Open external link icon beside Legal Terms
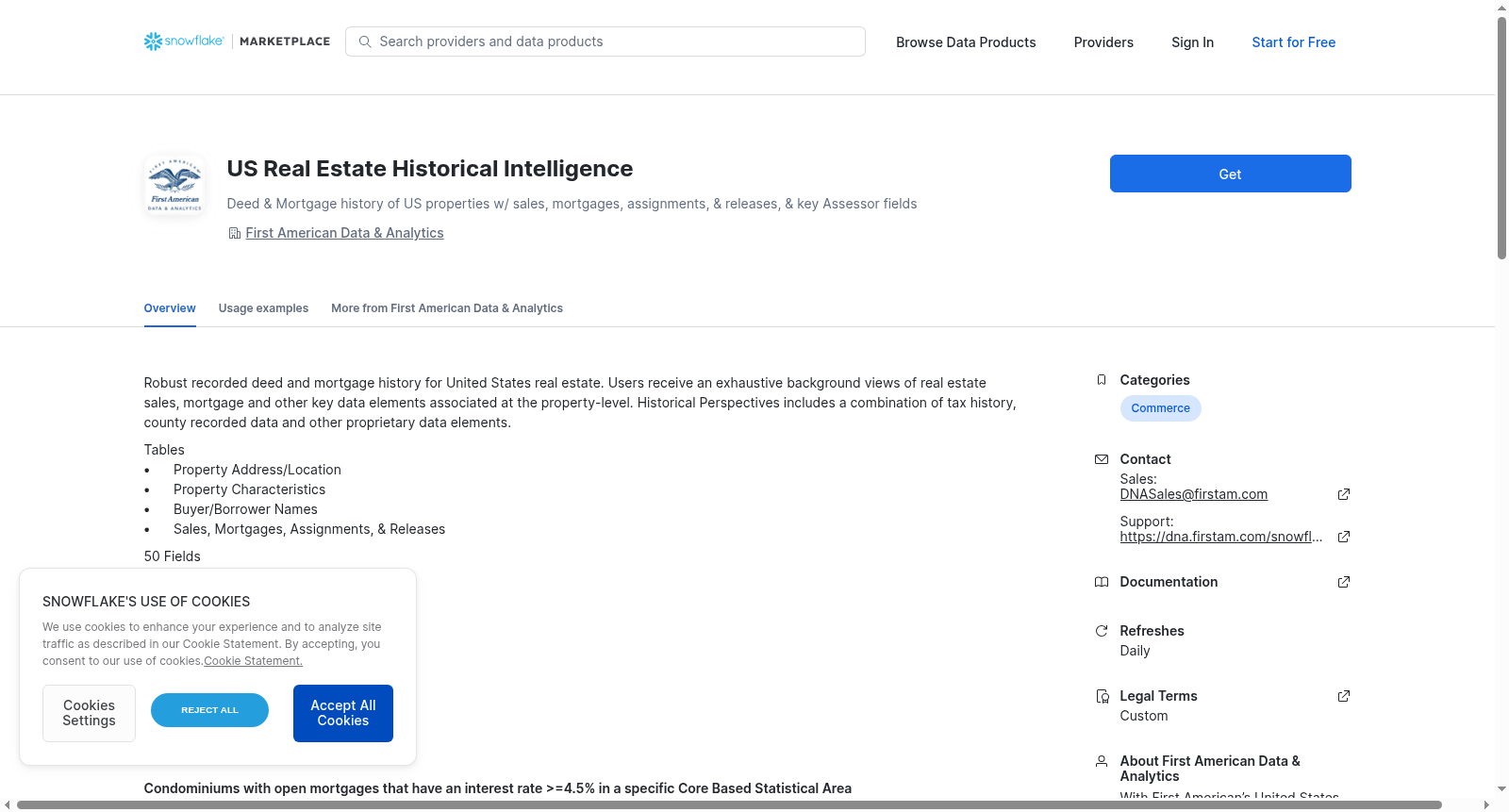Viewport: 1509px width, 812px height. pos(1344,696)
